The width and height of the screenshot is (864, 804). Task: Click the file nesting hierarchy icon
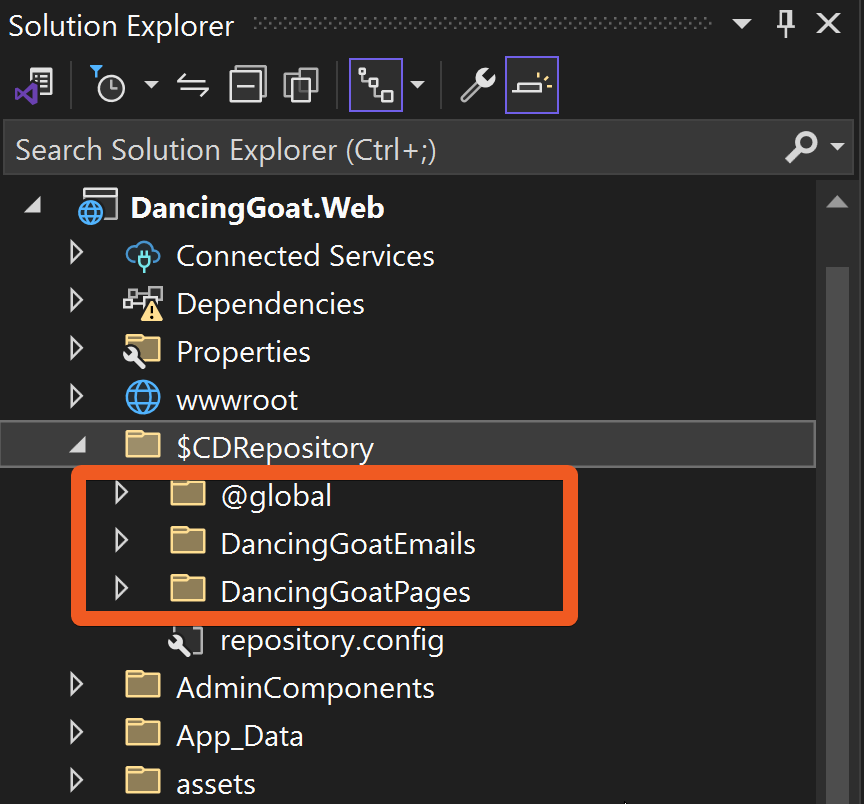click(377, 86)
